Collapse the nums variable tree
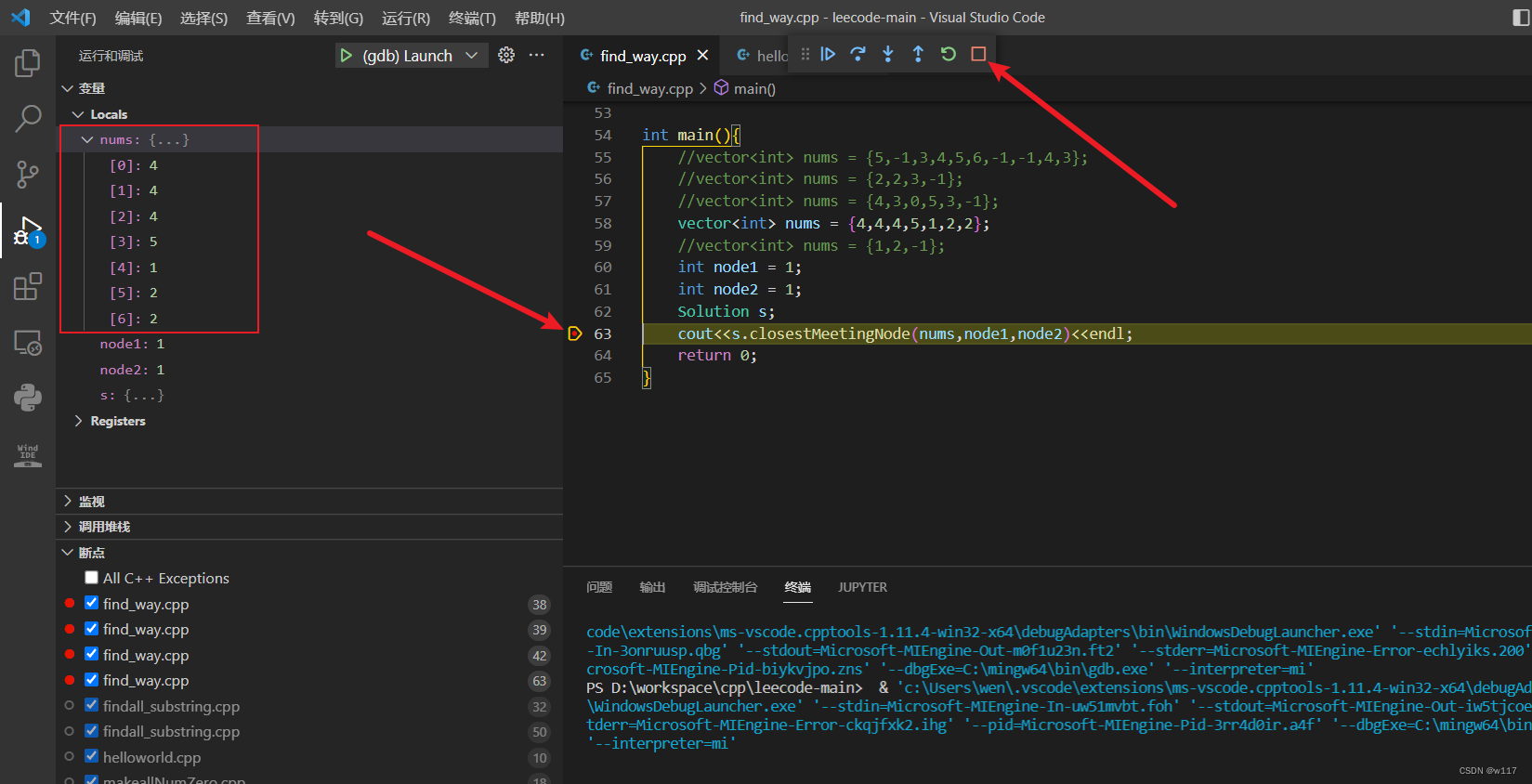 [87, 139]
